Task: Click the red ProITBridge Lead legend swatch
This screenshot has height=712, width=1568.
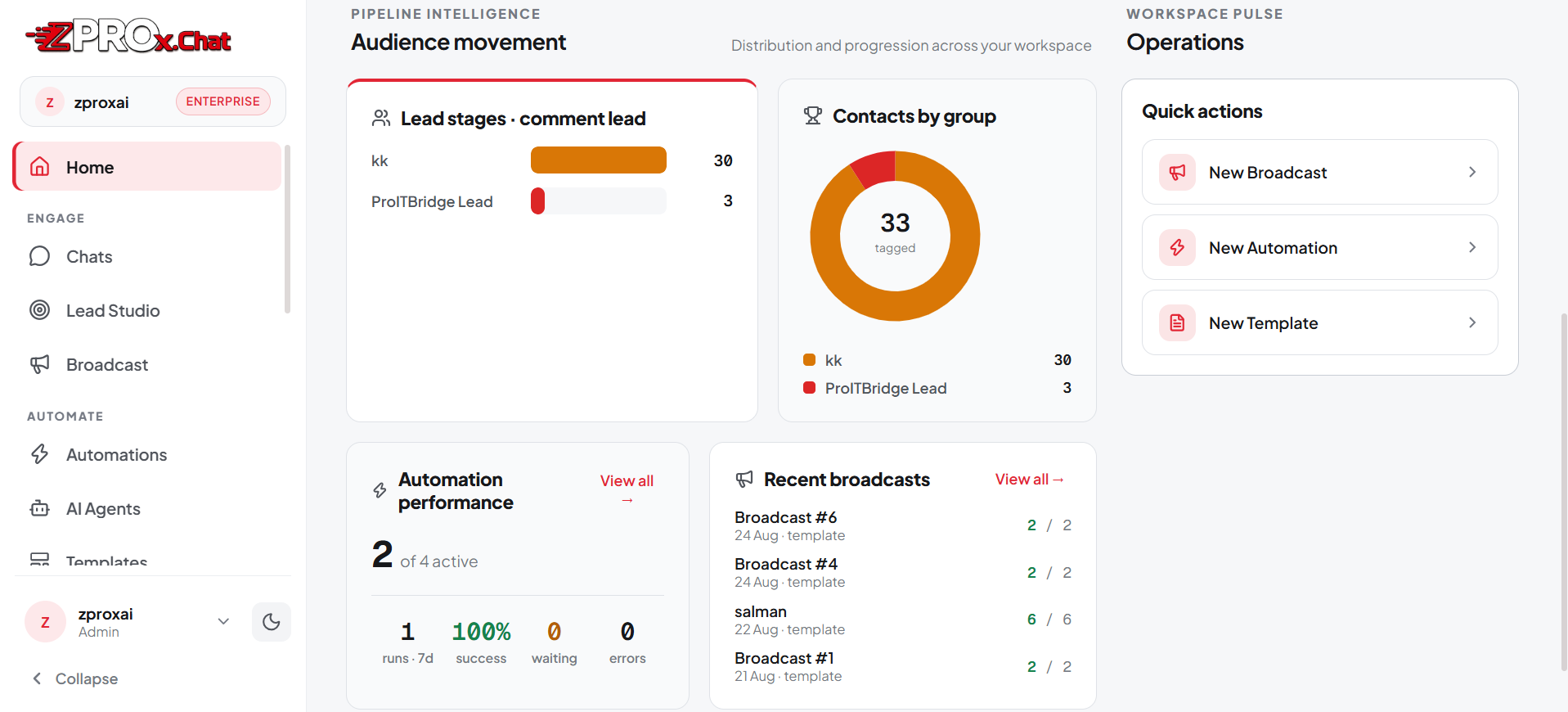Action: [x=809, y=387]
